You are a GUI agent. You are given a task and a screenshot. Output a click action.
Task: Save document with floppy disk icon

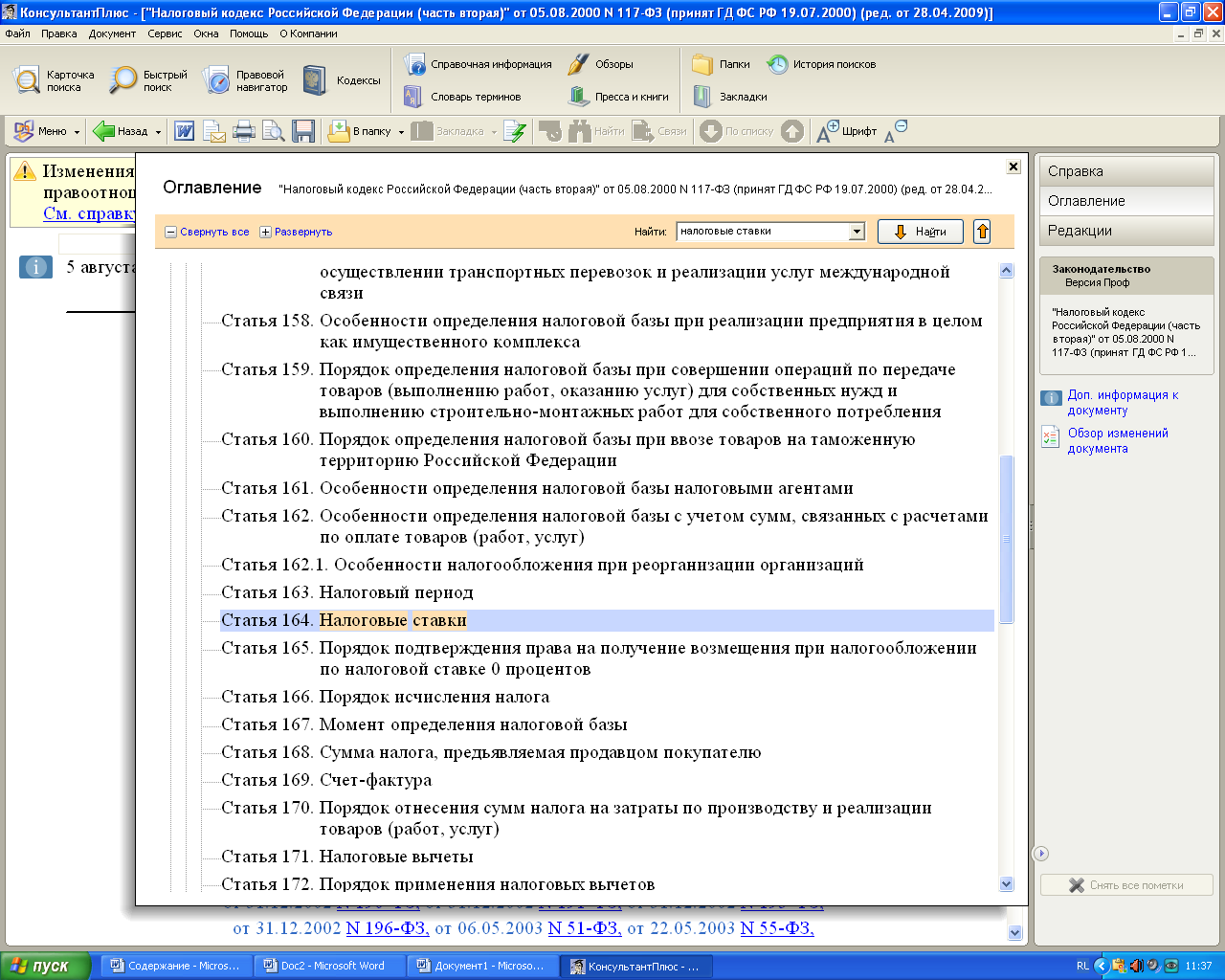click(x=303, y=131)
